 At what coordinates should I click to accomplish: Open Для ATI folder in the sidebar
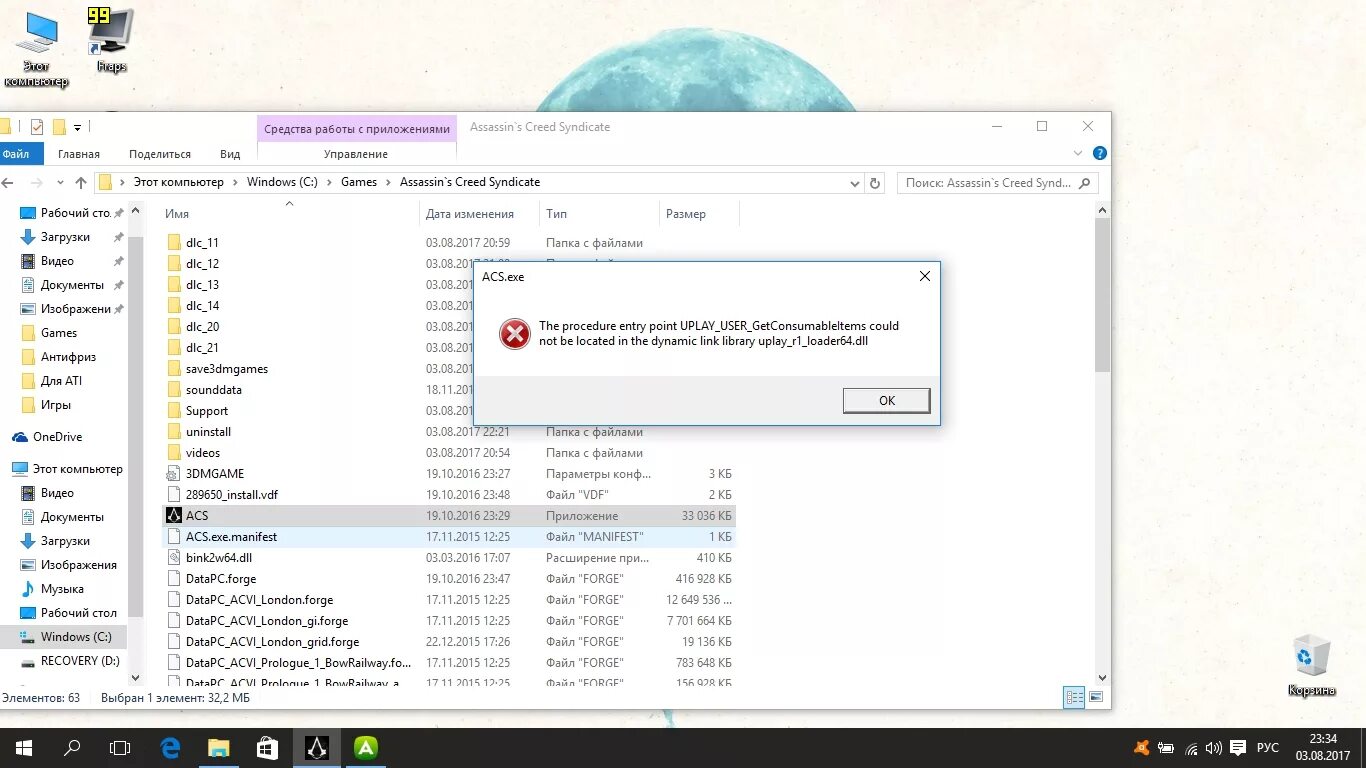[61, 381]
